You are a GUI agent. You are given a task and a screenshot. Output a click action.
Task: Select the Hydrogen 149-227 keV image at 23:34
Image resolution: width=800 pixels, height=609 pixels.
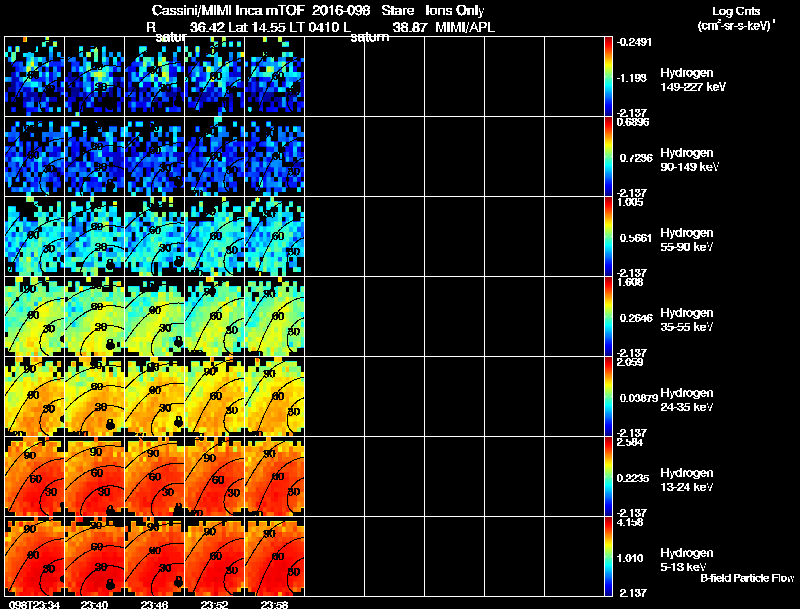[x=35, y=77]
